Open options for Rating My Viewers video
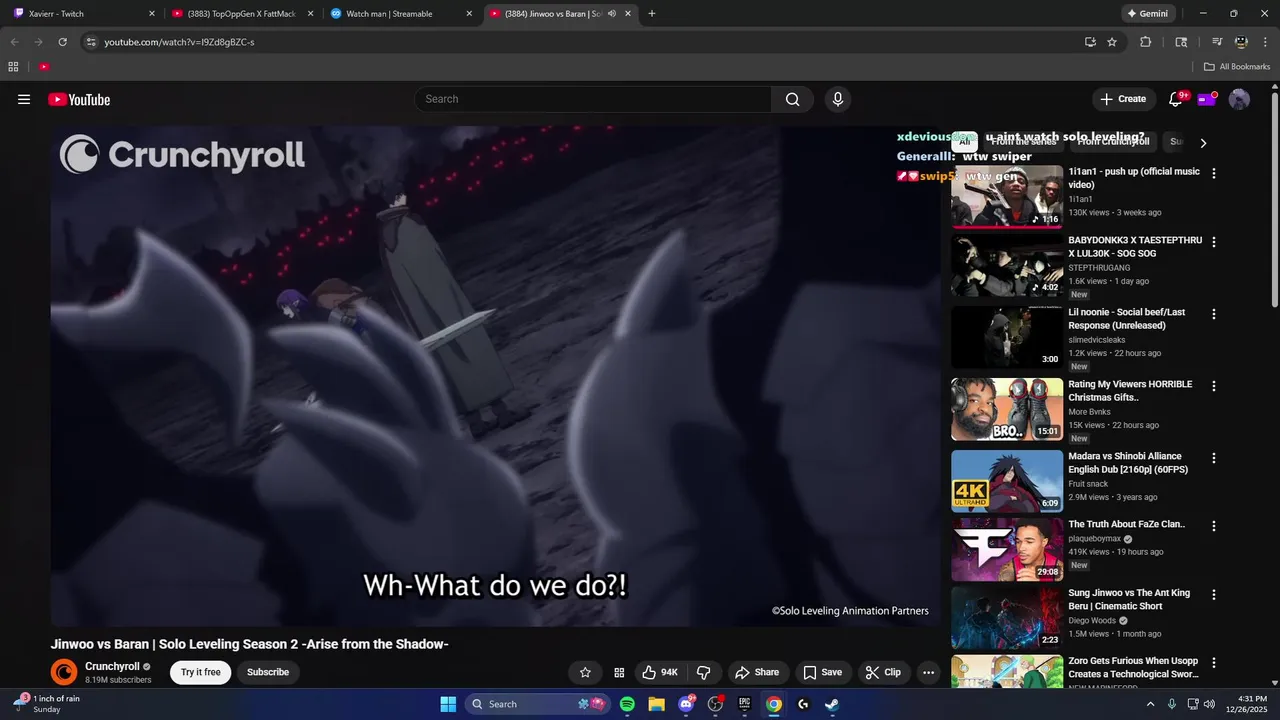Image resolution: width=1280 pixels, height=720 pixels. click(x=1214, y=386)
